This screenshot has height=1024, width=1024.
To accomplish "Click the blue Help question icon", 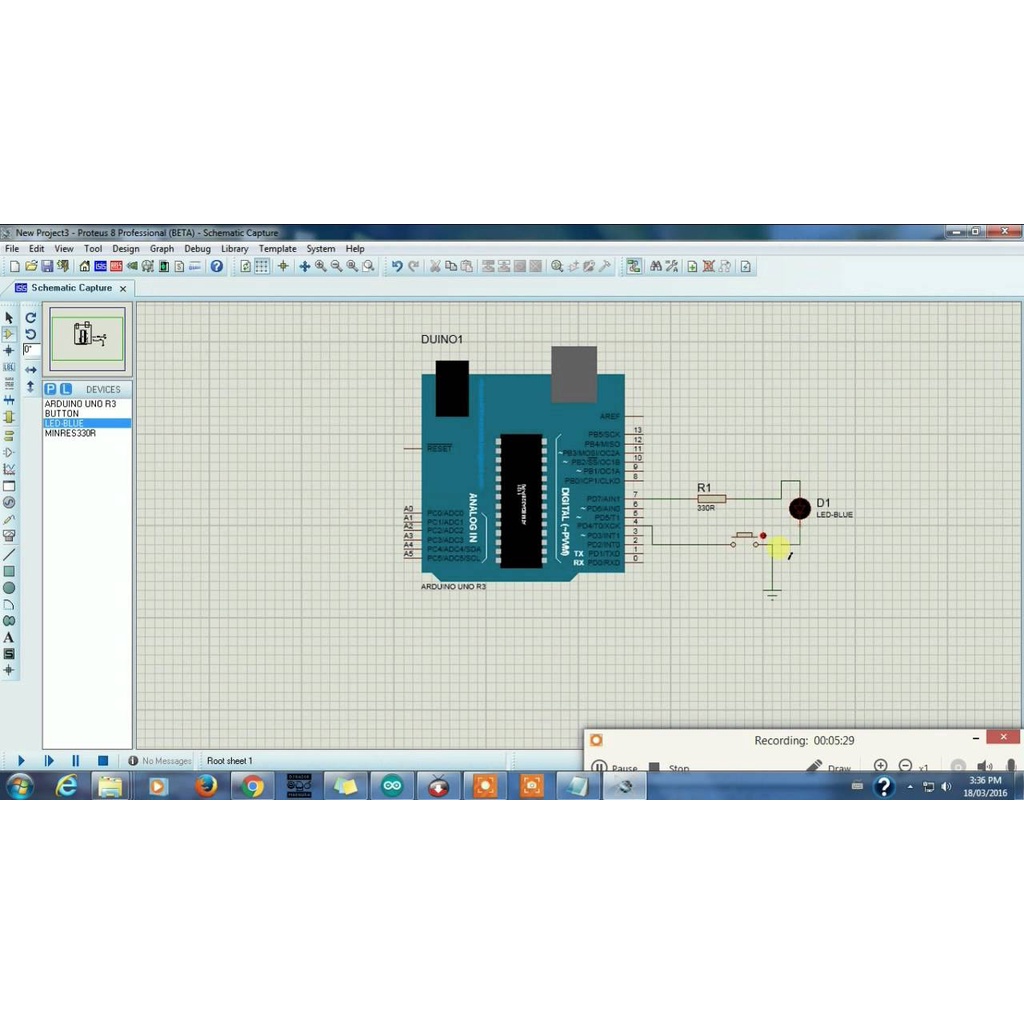I will 217,266.
